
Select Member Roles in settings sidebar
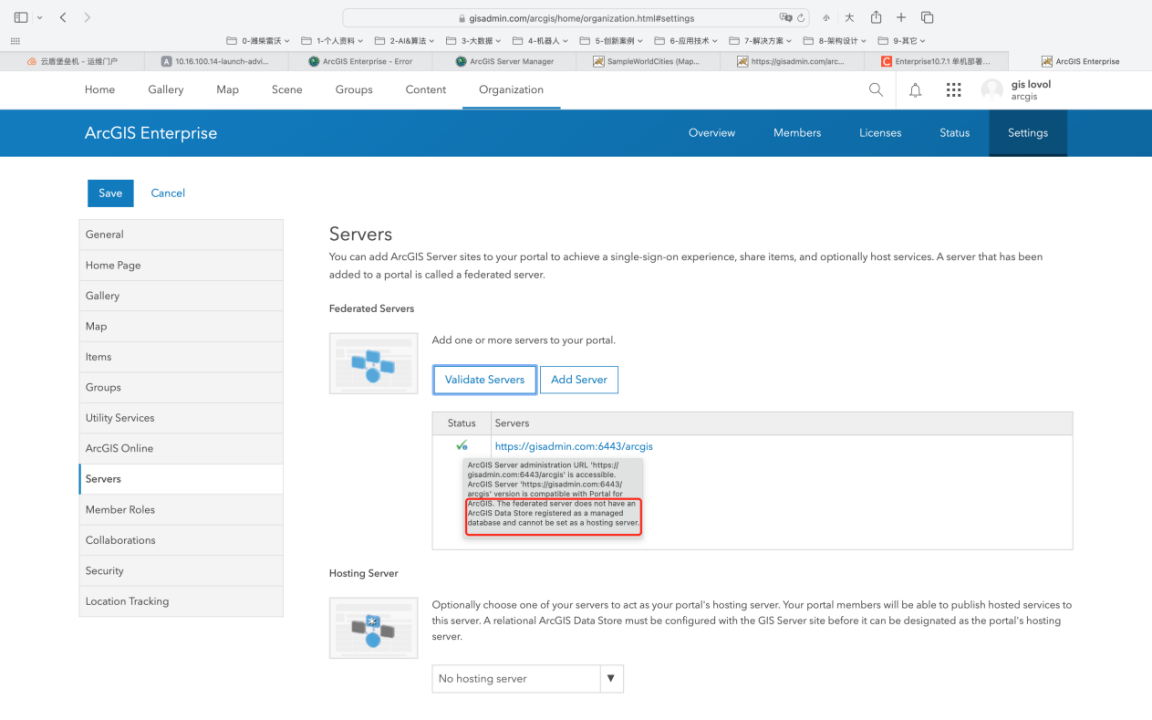(x=181, y=510)
